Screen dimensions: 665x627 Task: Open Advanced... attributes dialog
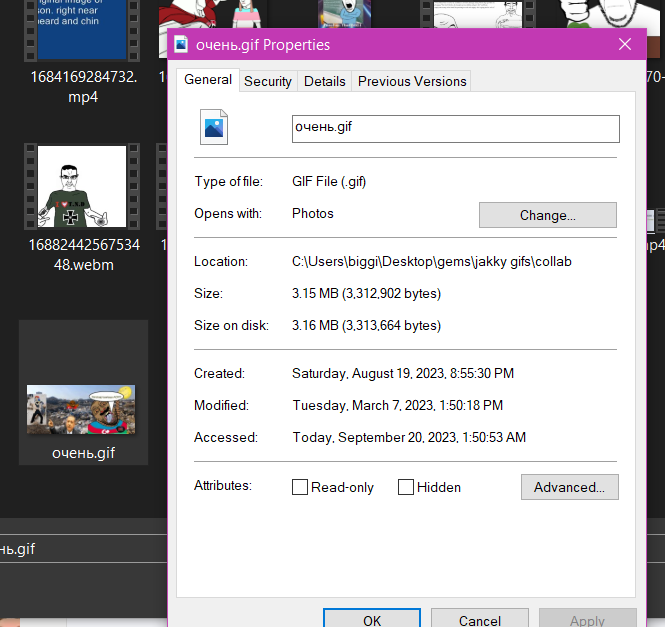(569, 487)
